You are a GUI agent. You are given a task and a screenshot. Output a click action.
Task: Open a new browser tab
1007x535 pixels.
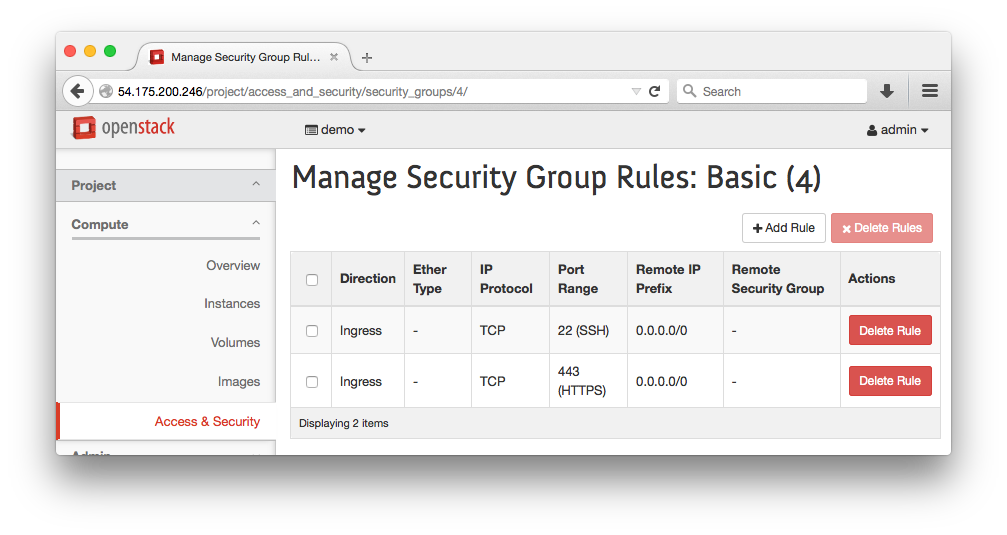[x=367, y=58]
